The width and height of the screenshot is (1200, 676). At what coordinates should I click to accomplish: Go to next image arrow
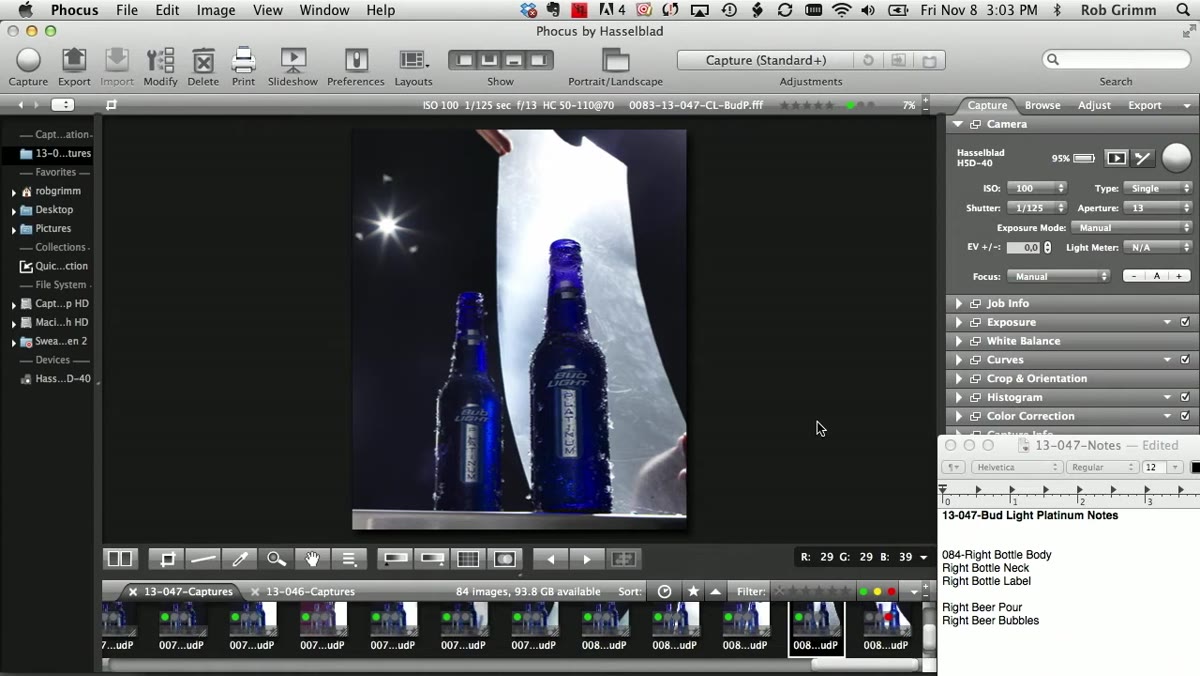587,559
